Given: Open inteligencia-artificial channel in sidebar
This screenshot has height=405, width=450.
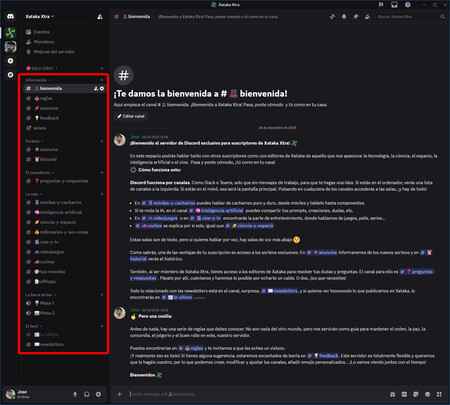Looking at the screenshot, I should point(65,212).
